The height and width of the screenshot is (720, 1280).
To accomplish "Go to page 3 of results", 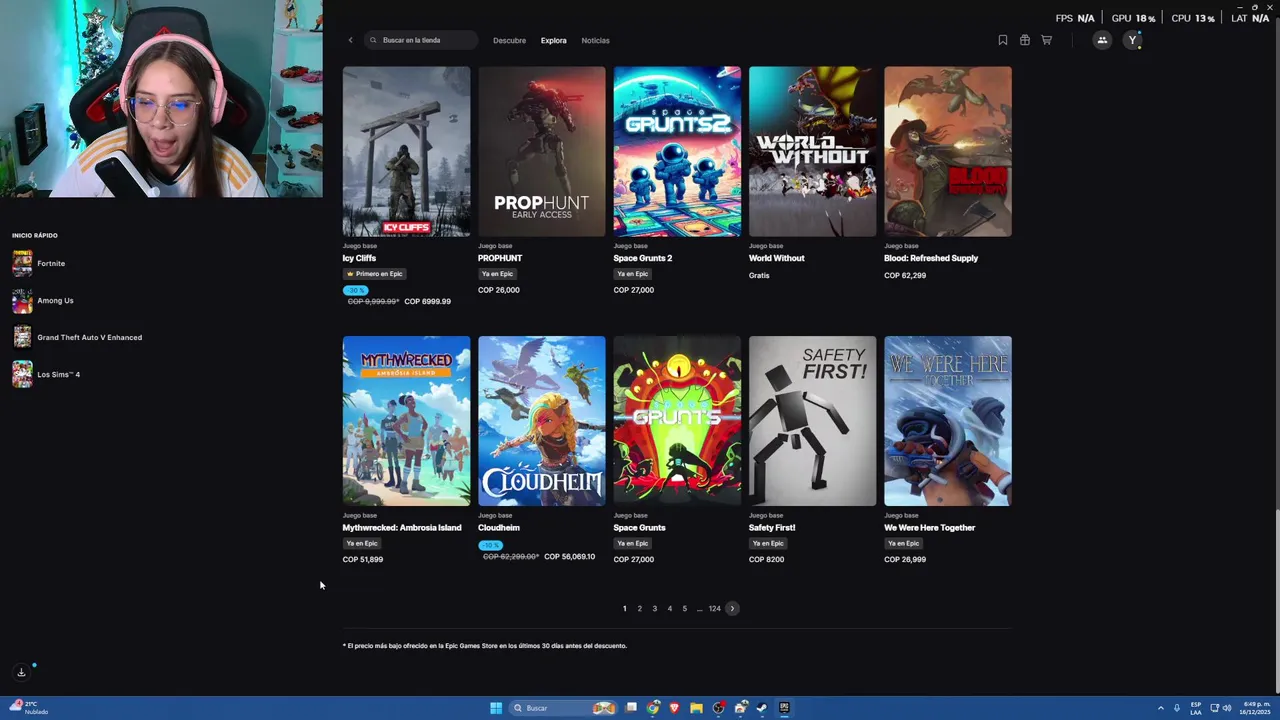I will click(x=655, y=608).
